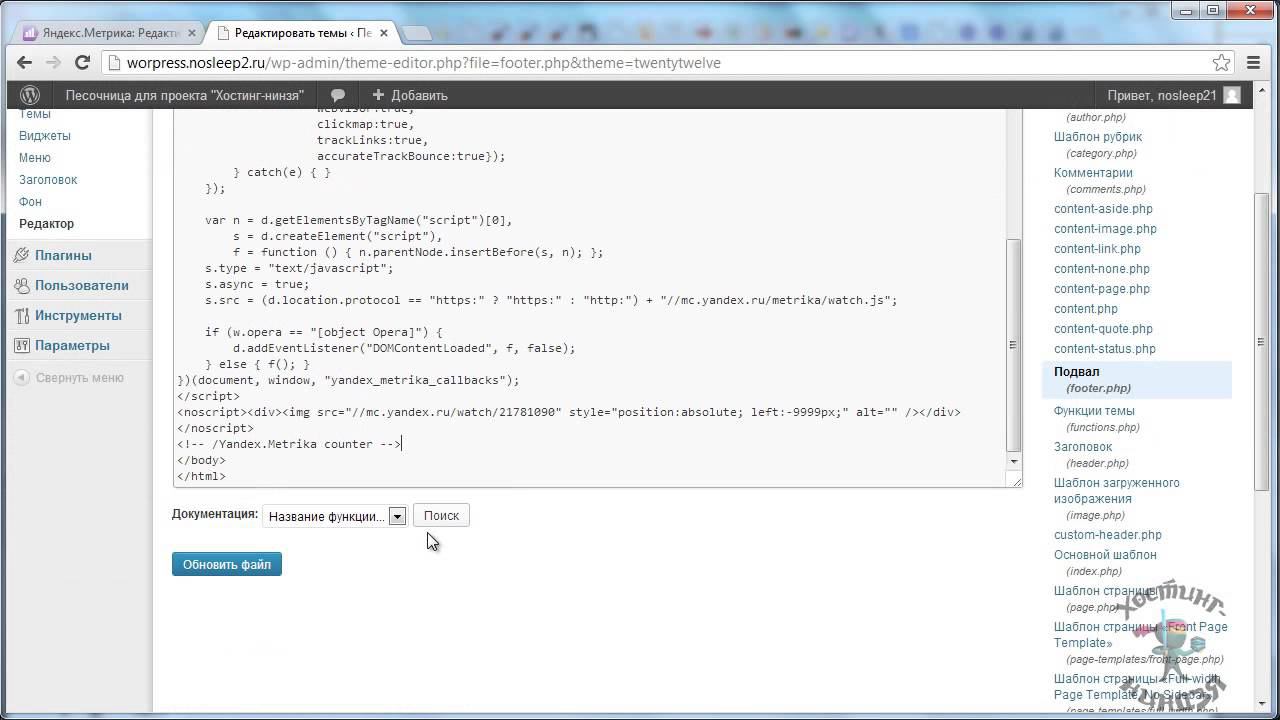1280x720 pixels.
Task: Open Заголовок header.php in the file list
Action: tap(1083, 447)
